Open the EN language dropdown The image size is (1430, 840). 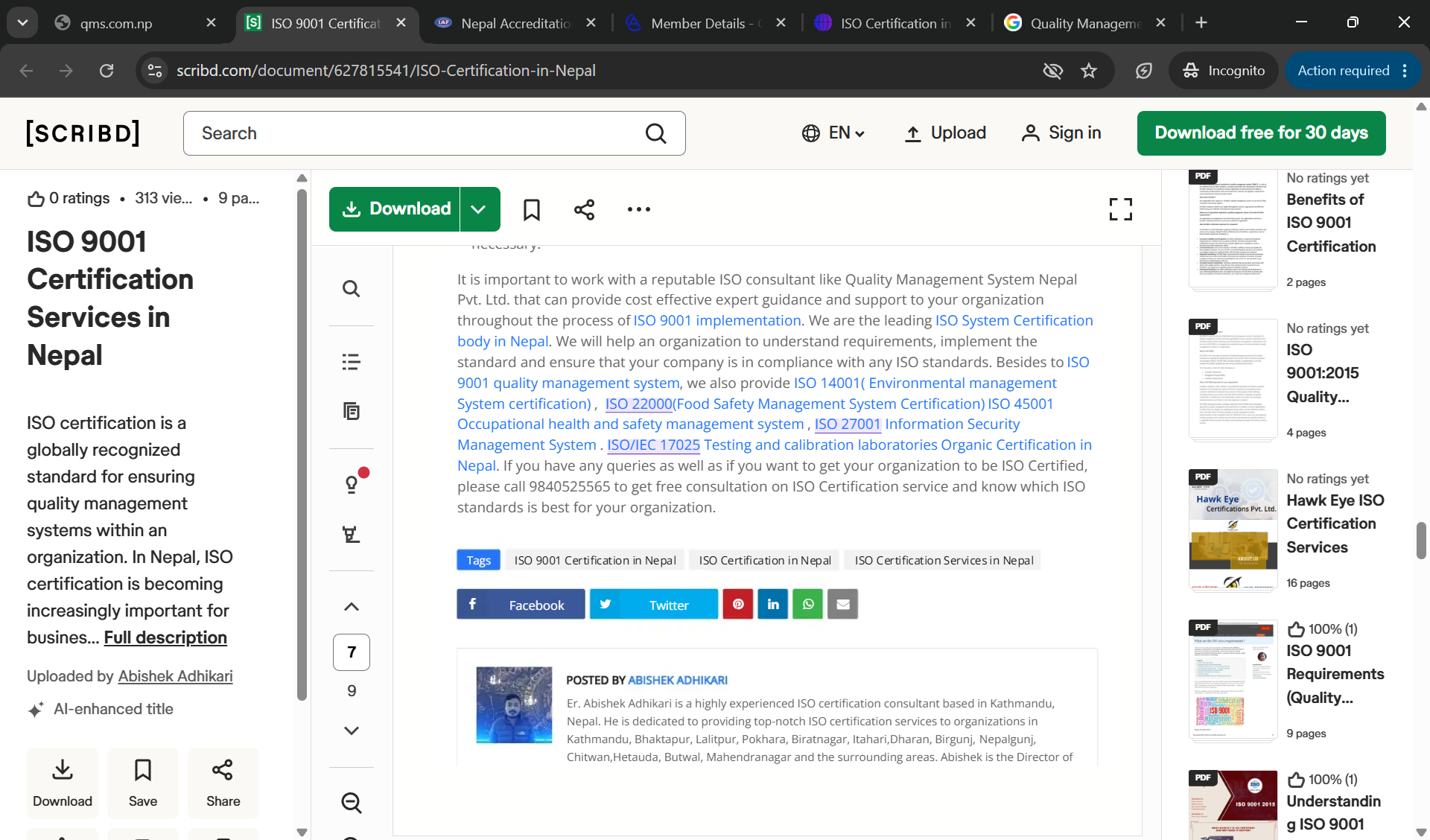(x=833, y=133)
